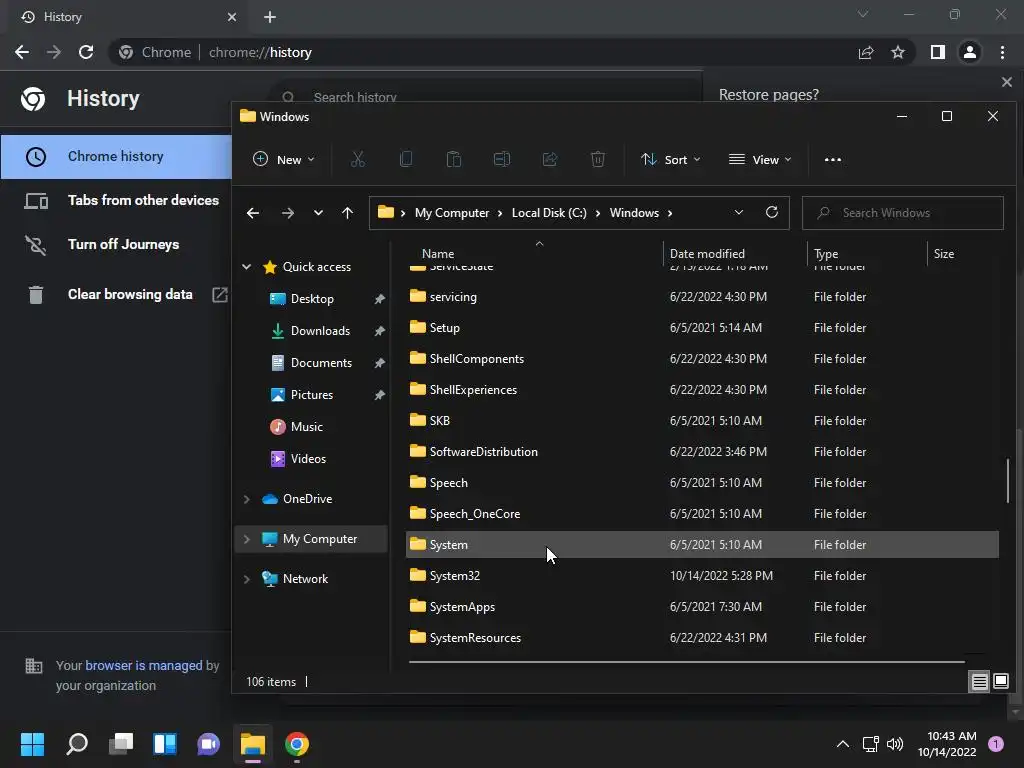Click the Rename icon in Explorer toolbar
This screenshot has width=1024, height=768.
pyautogui.click(x=502, y=159)
